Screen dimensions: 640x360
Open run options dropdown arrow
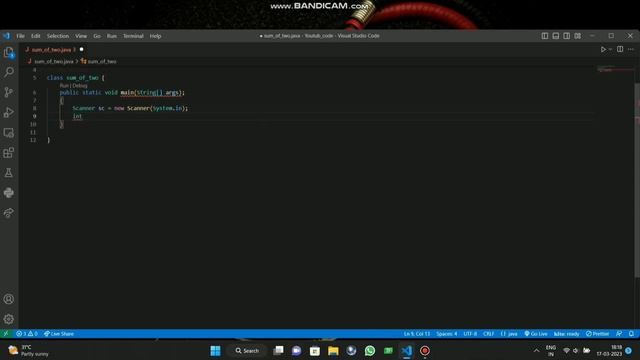[610, 49]
